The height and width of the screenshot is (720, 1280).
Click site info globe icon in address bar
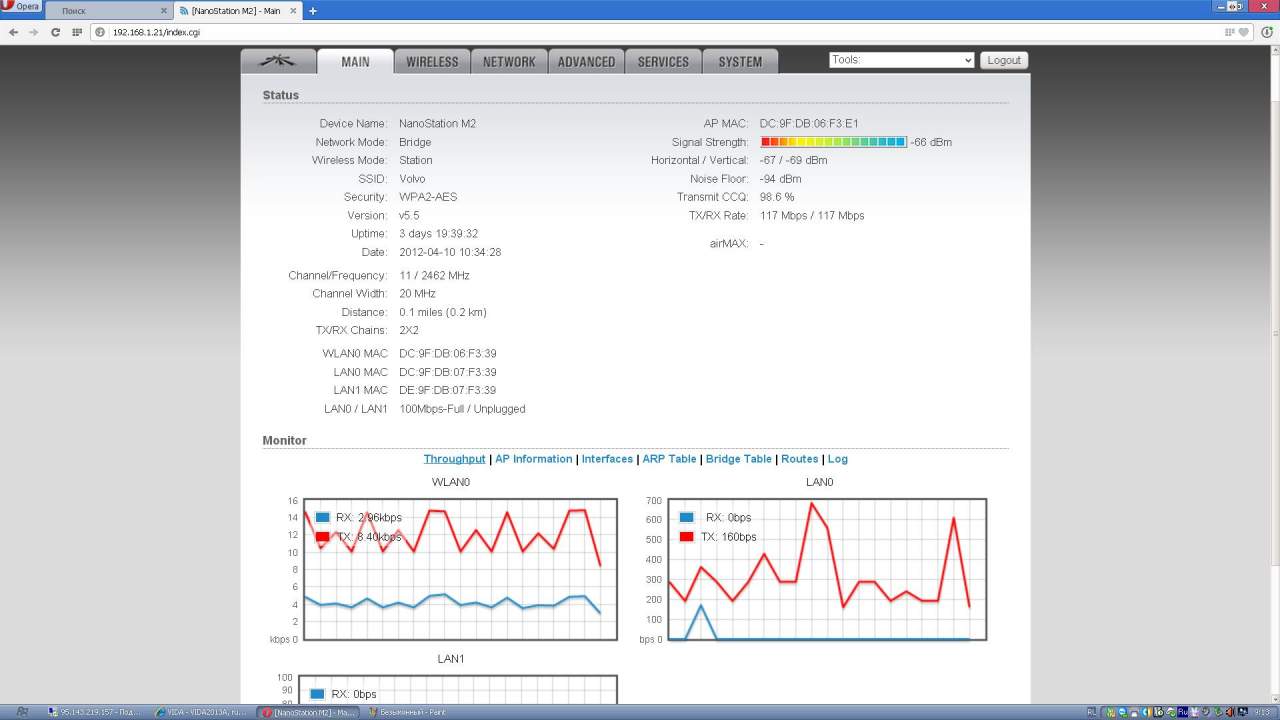(x=101, y=32)
